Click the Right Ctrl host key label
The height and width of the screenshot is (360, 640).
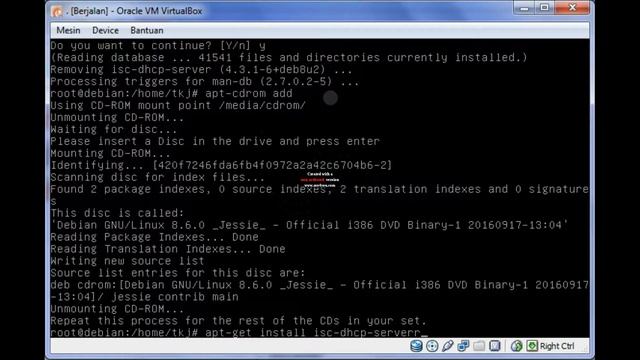click(x=557, y=346)
